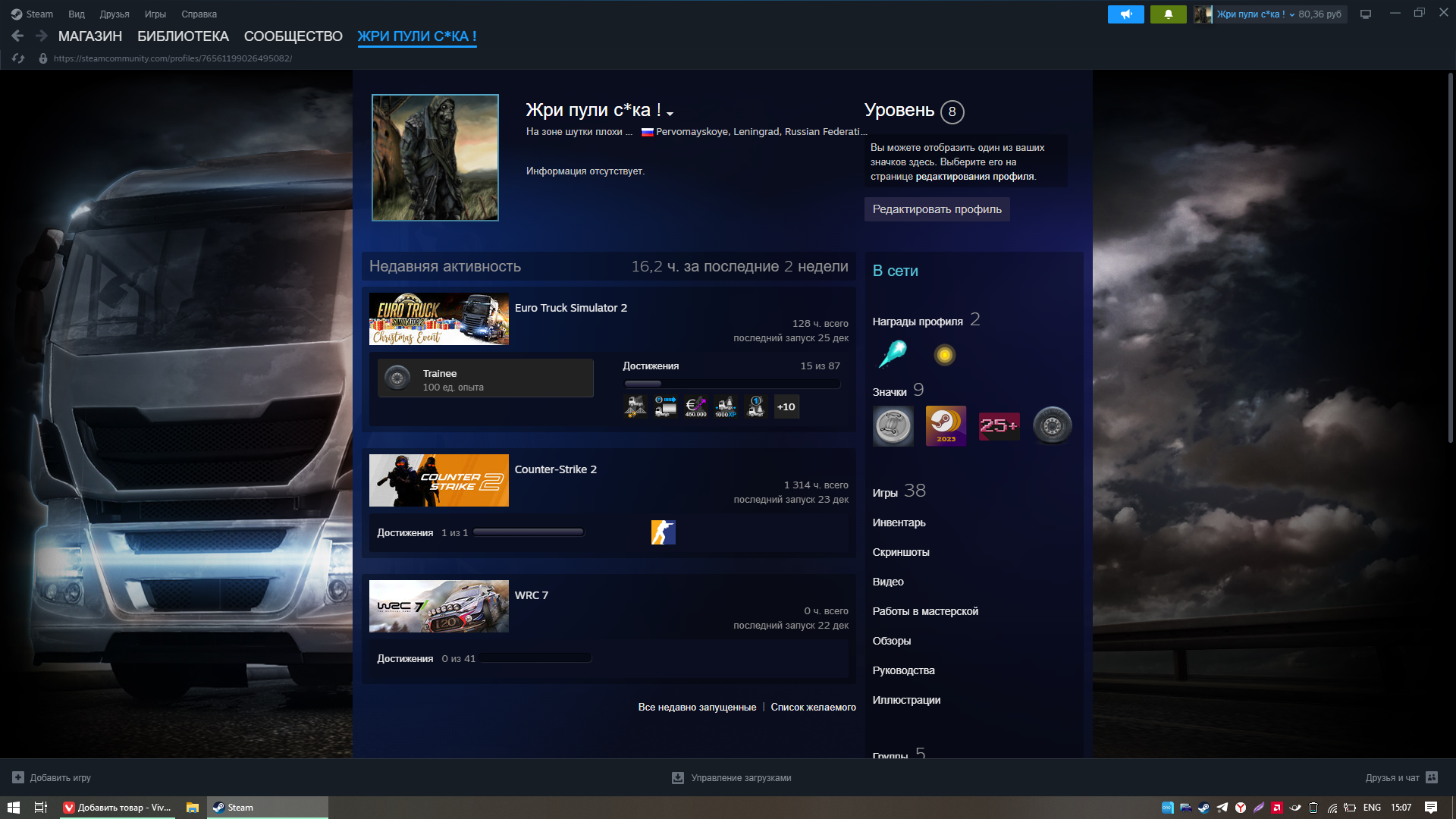The width and height of the screenshot is (1456, 819).
Task: Open Скриншоты link
Action: (901, 552)
